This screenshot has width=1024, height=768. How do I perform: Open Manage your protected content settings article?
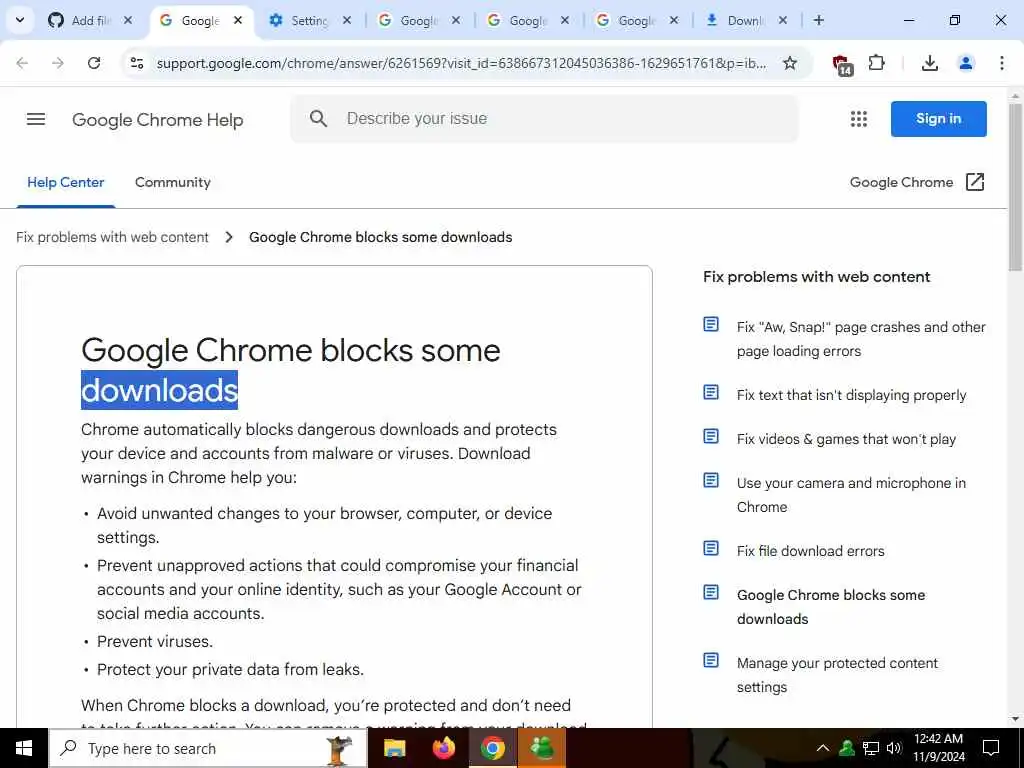point(837,675)
